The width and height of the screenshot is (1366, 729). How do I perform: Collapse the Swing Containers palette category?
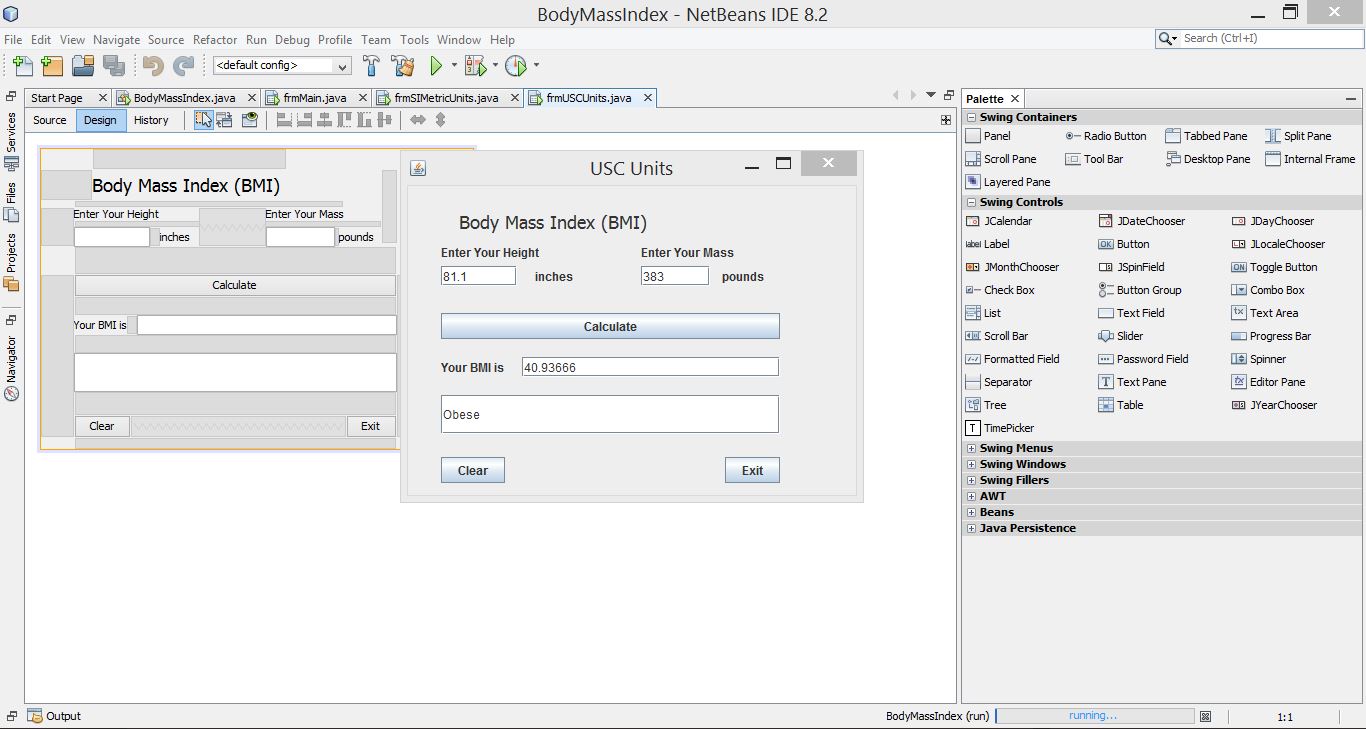point(971,118)
